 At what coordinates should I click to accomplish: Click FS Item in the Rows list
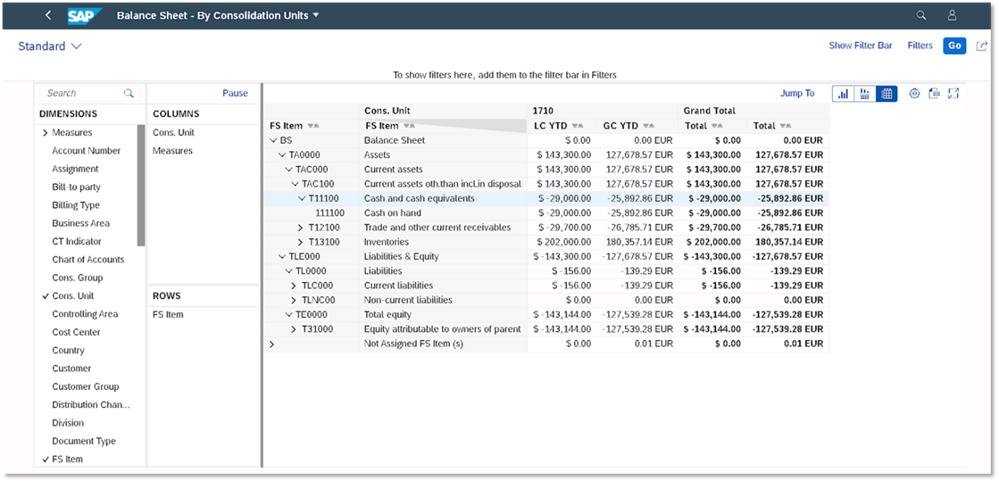pos(168,315)
